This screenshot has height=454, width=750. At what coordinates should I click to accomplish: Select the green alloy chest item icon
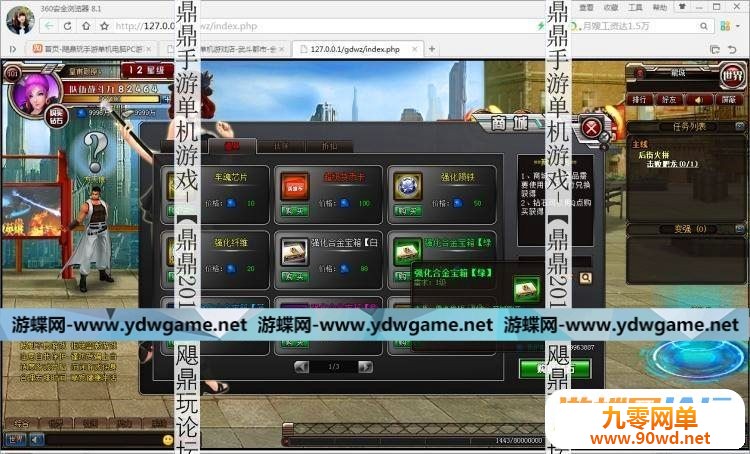(x=408, y=252)
